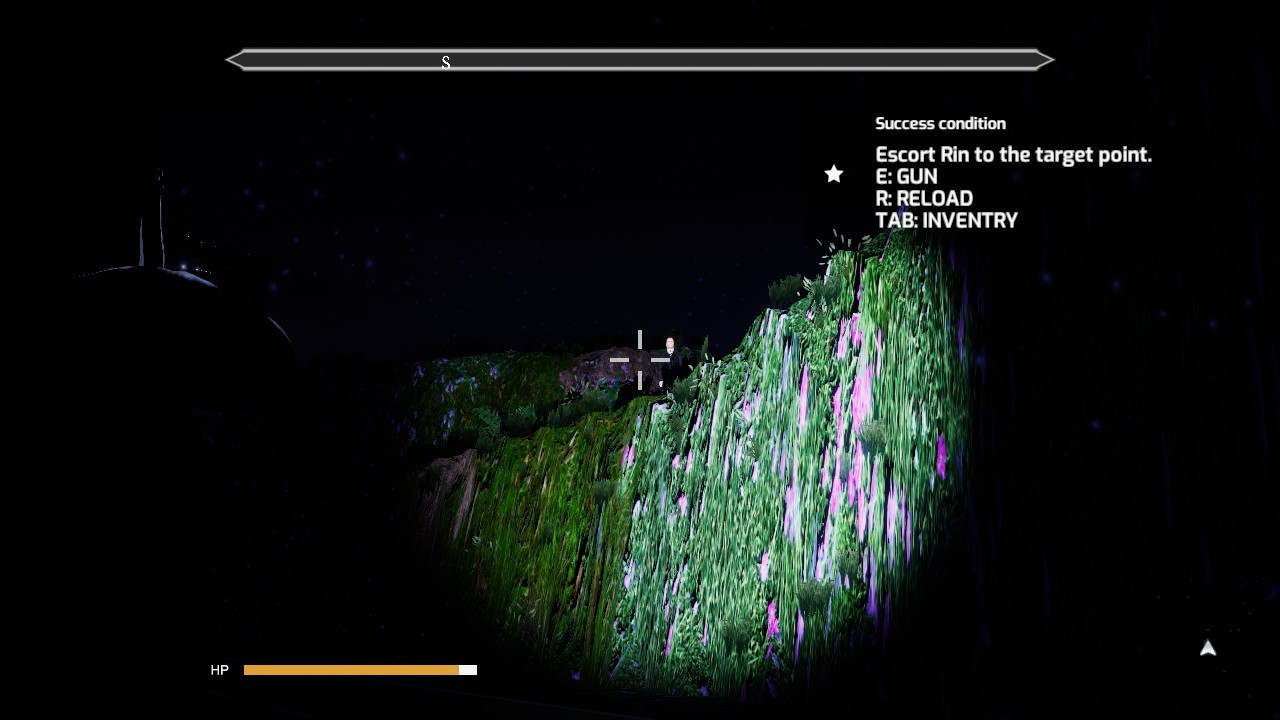Click the HP label next to the health bar
1280x720 pixels.
coord(219,670)
